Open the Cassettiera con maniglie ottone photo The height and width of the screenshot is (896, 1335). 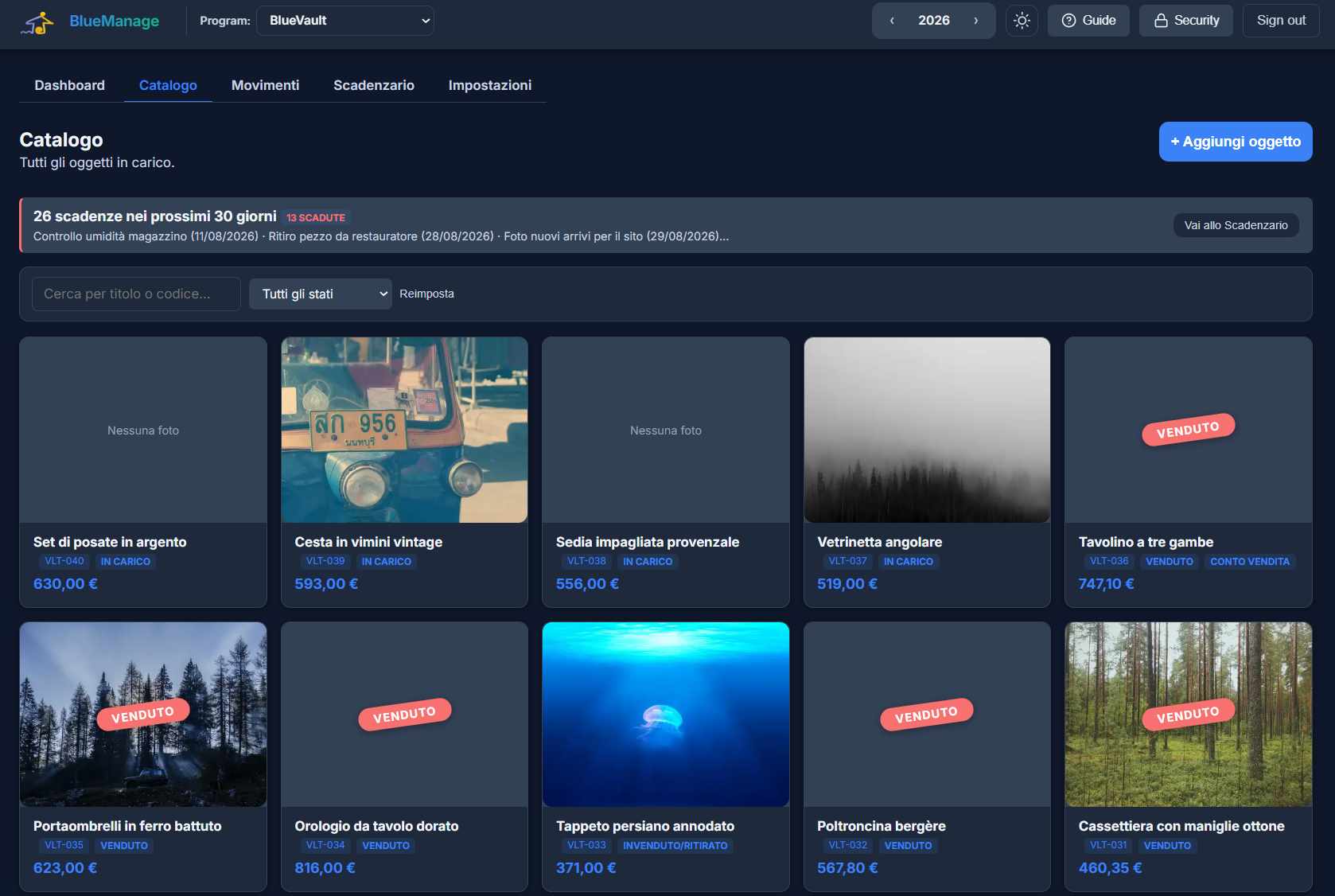click(1189, 715)
